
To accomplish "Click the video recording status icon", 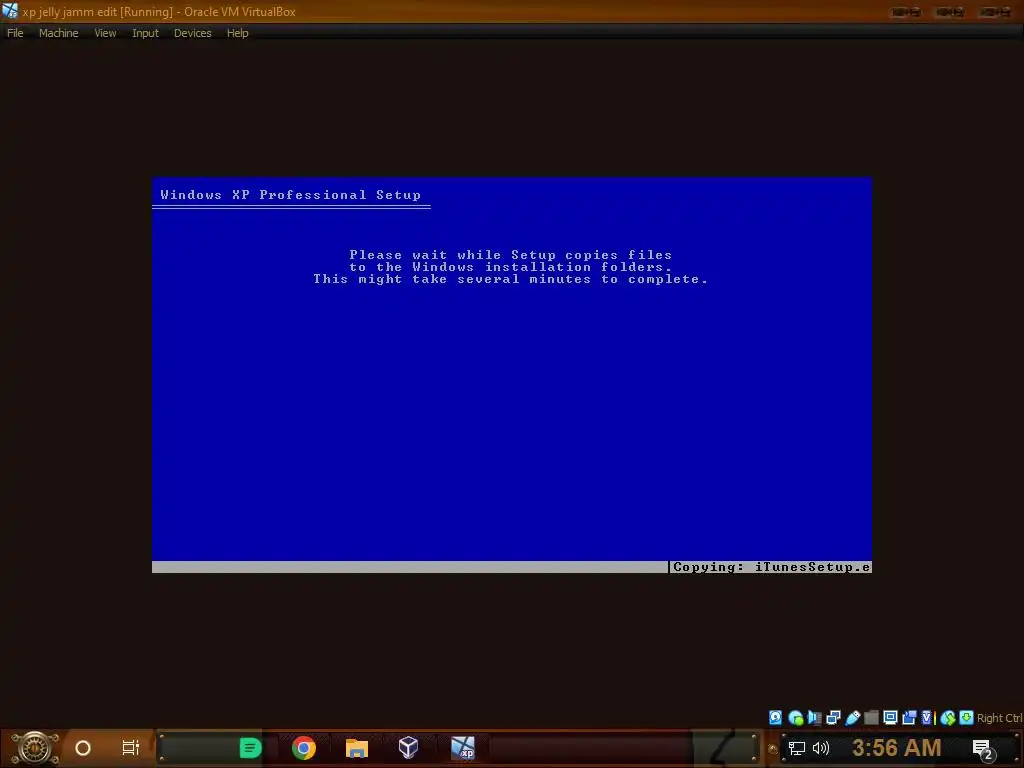I will (x=909, y=718).
